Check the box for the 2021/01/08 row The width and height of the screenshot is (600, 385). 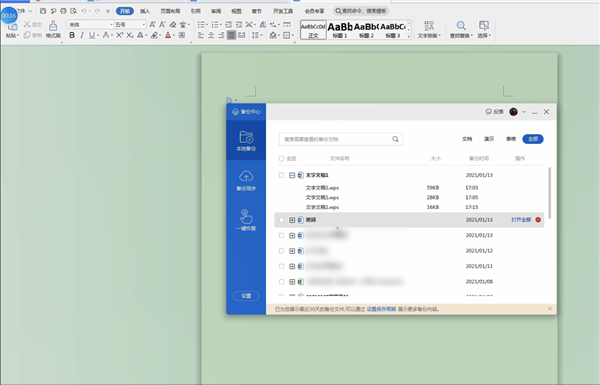tap(282, 282)
